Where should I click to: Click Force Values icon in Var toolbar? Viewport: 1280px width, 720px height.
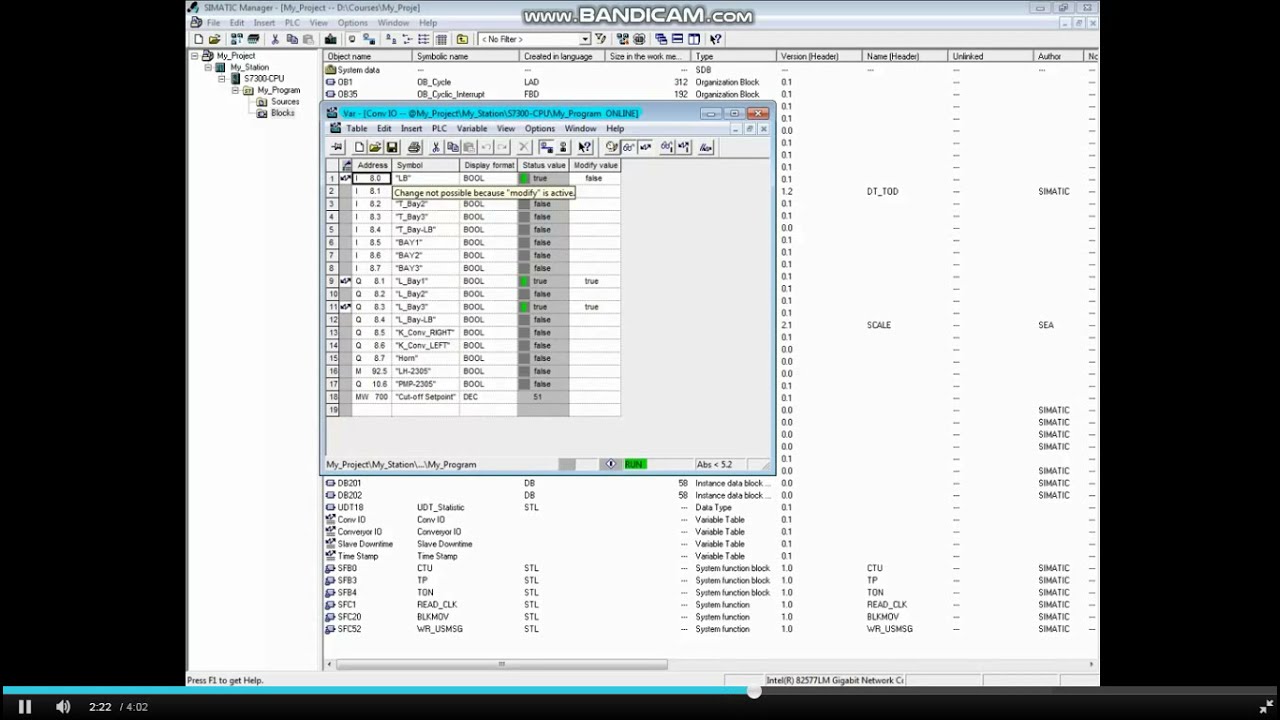(x=705, y=147)
